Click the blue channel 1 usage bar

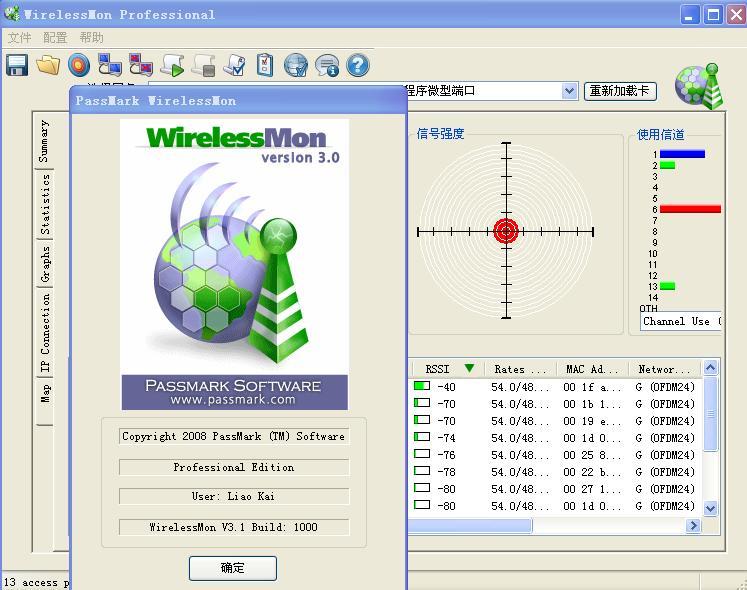coord(682,154)
